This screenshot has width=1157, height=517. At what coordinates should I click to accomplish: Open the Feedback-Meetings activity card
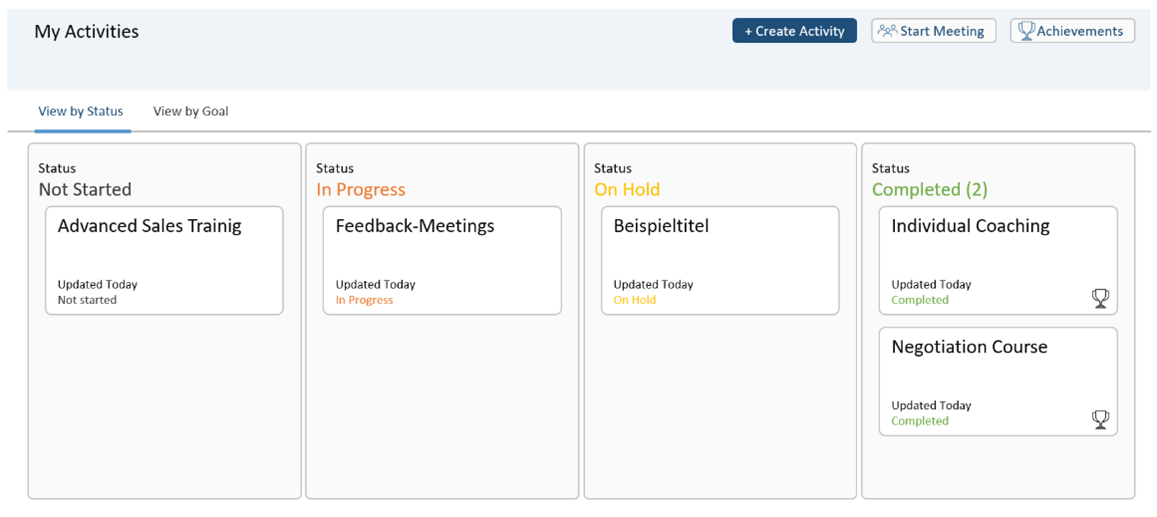[442, 260]
